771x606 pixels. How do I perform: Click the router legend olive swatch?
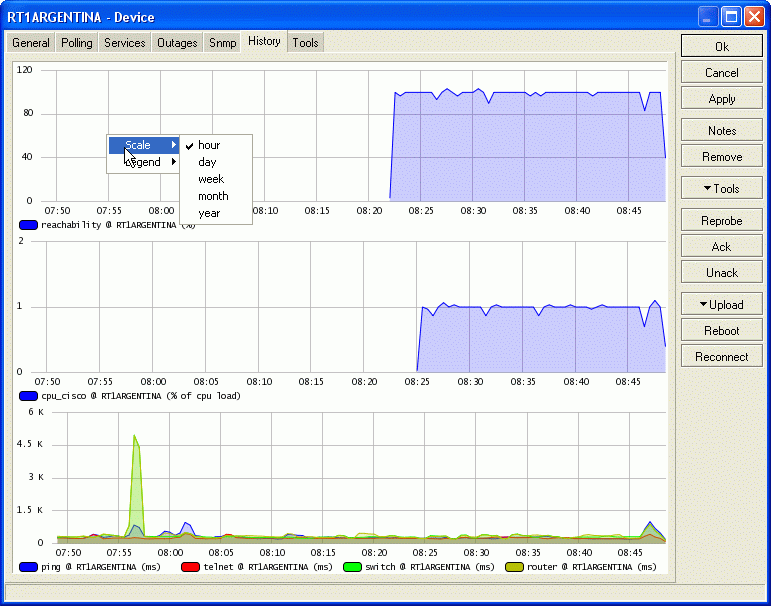[514, 567]
